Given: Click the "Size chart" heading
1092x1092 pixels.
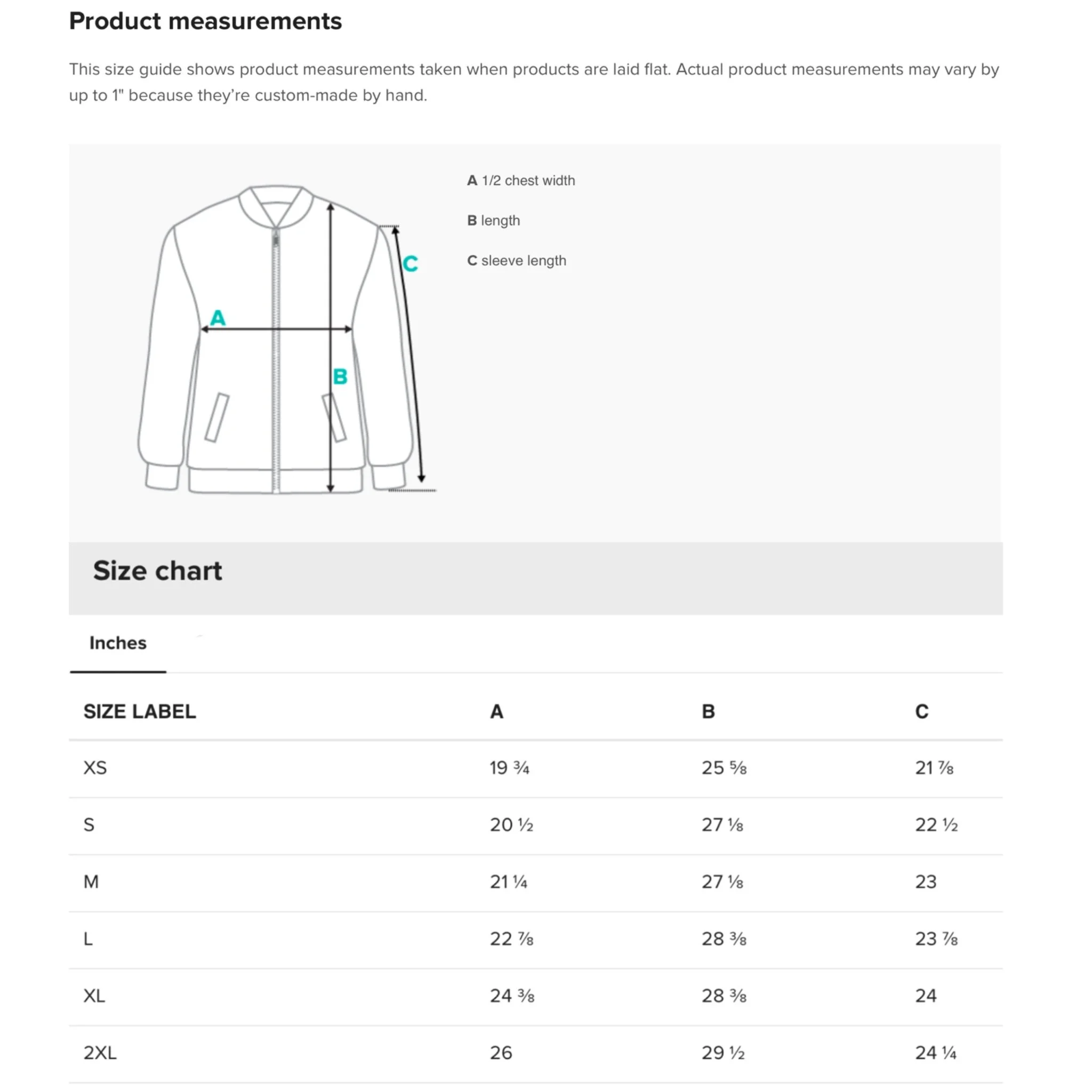Looking at the screenshot, I should 157,571.
